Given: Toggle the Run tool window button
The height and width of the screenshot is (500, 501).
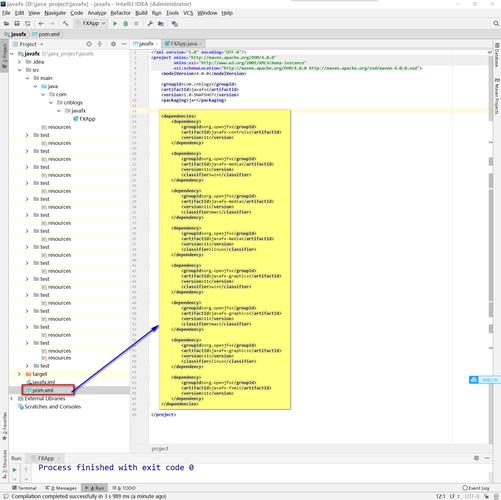Looking at the screenshot, I should pyautogui.click(x=95, y=488).
